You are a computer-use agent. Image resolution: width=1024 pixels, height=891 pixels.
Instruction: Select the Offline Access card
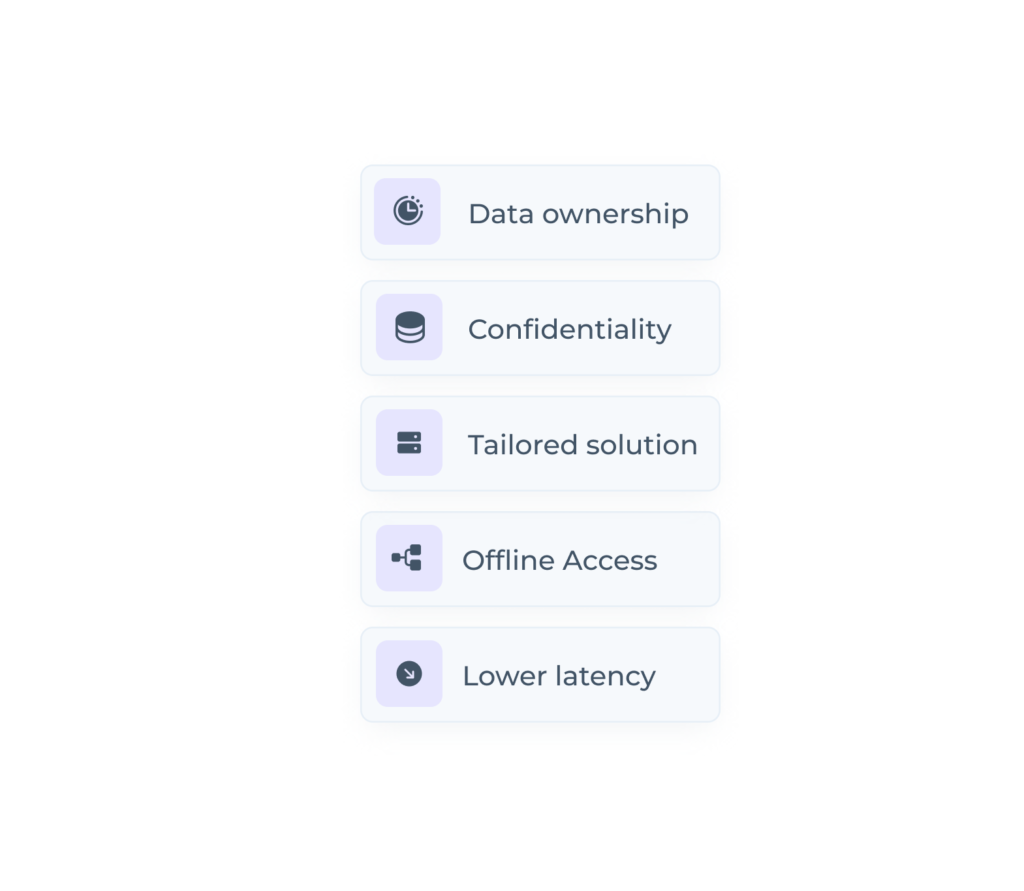tap(540, 558)
